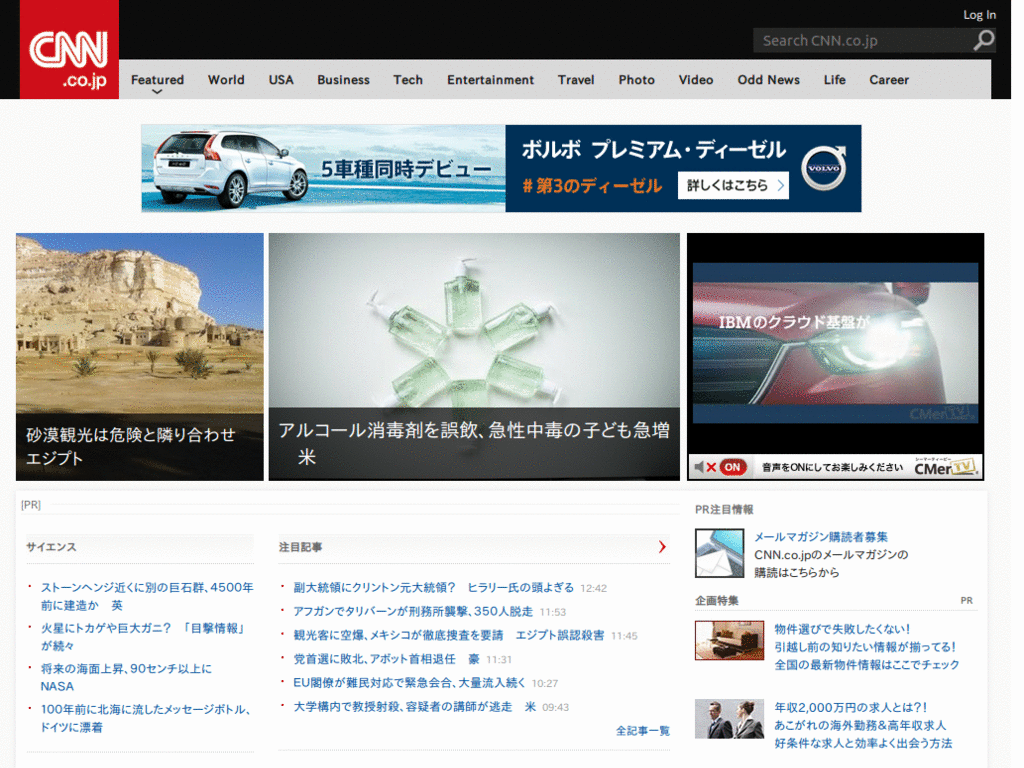
Task: Select the Video menu item
Action: coord(696,79)
